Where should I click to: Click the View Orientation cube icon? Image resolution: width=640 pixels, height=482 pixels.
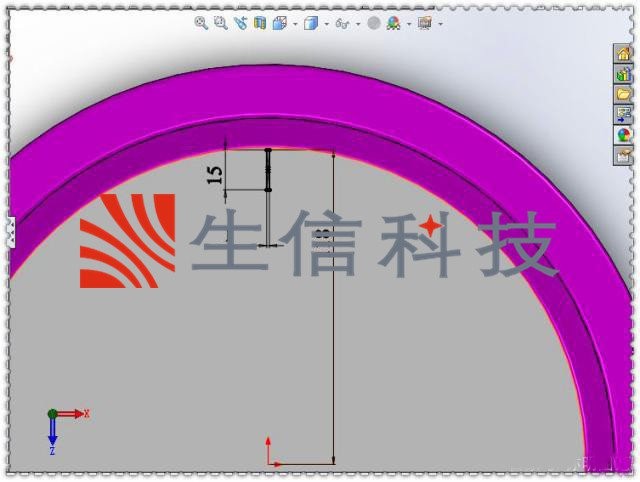tap(280, 23)
